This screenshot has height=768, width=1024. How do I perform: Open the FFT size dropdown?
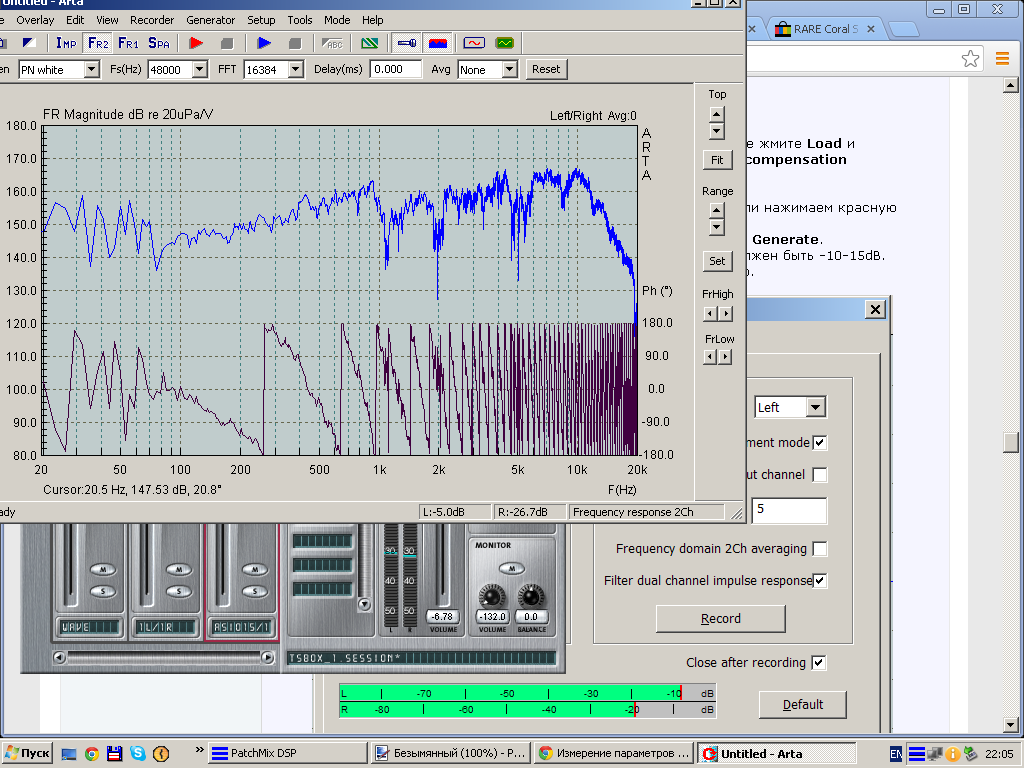[295, 69]
